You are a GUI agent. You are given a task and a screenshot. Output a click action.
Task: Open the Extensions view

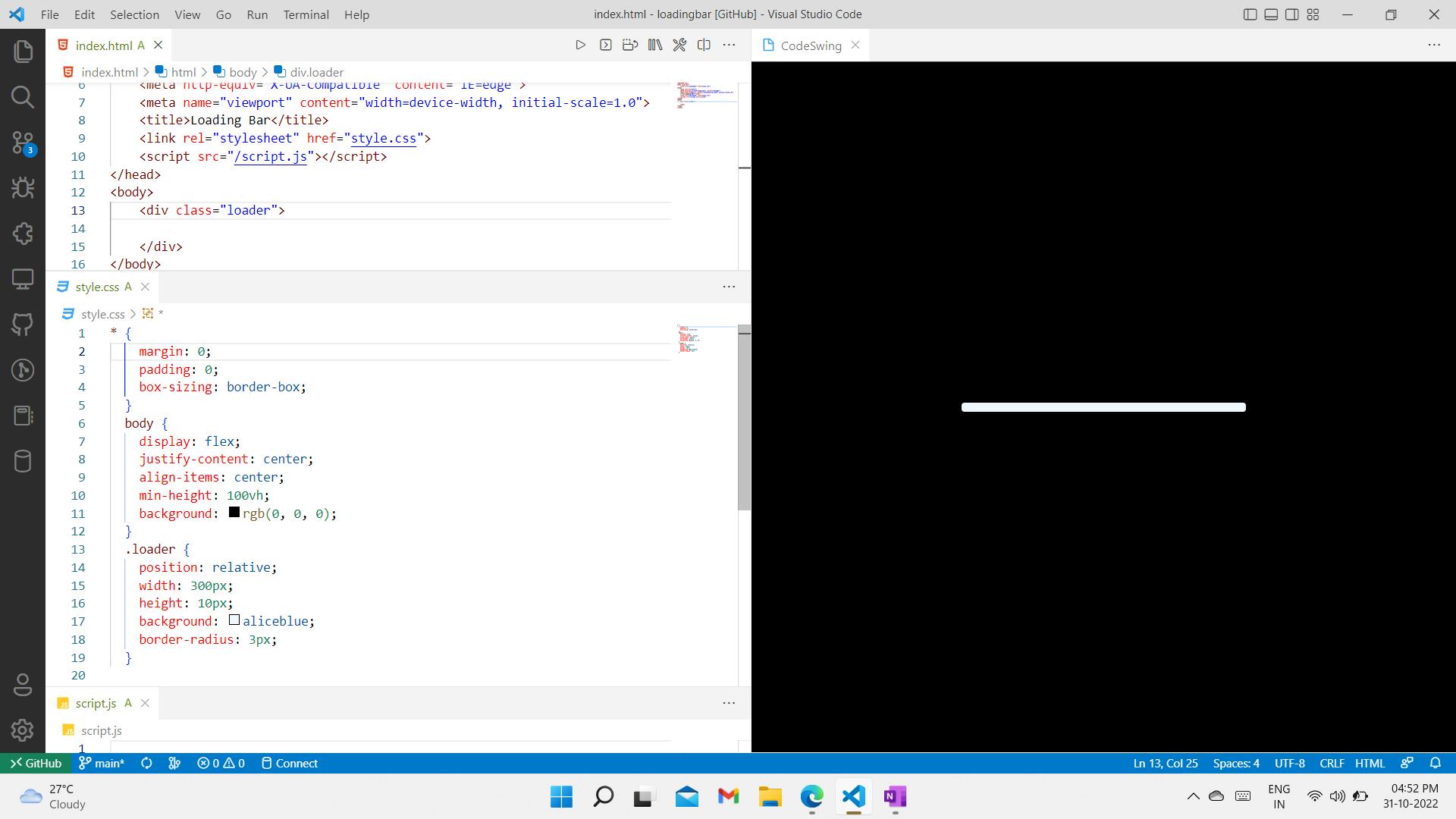(x=23, y=233)
